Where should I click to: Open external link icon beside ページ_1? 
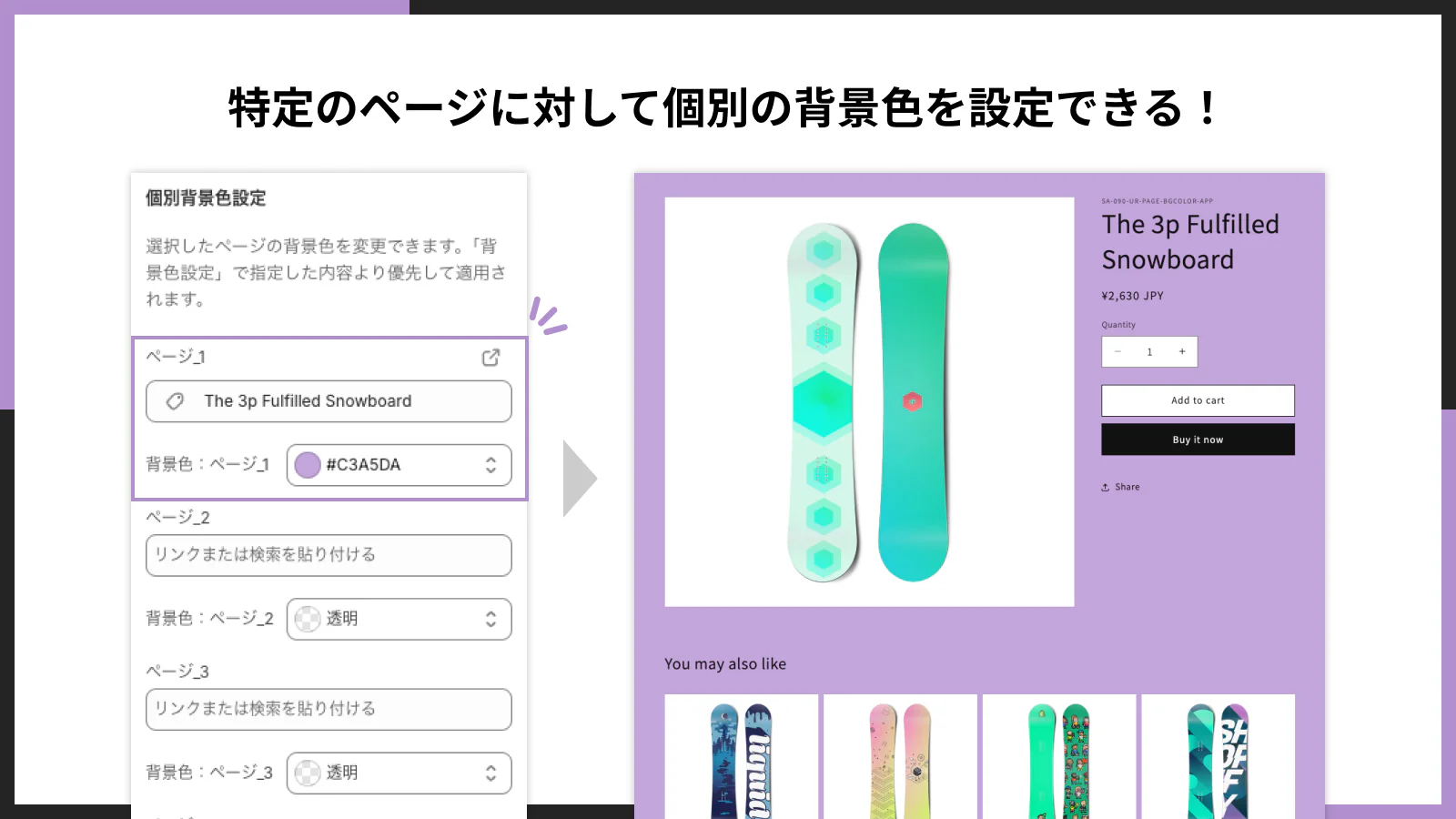tap(490, 358)
